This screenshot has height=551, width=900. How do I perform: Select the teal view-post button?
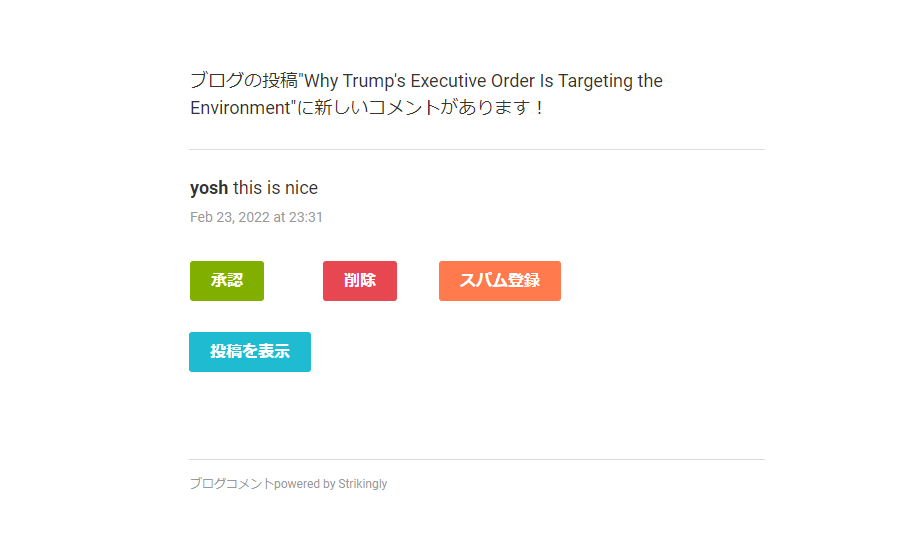tap(250, 352)
